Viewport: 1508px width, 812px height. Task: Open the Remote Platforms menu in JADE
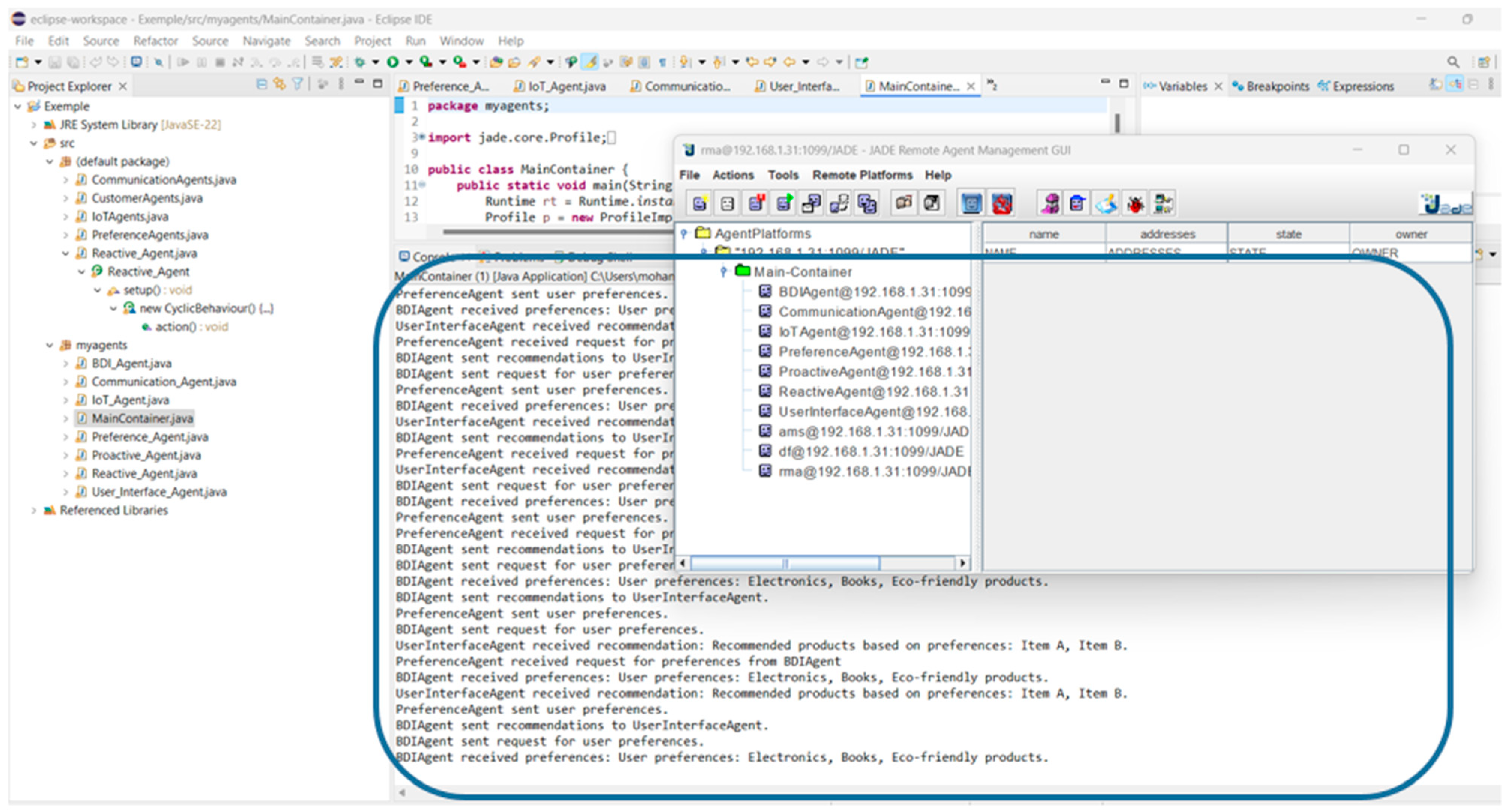[x=862, y=175]
